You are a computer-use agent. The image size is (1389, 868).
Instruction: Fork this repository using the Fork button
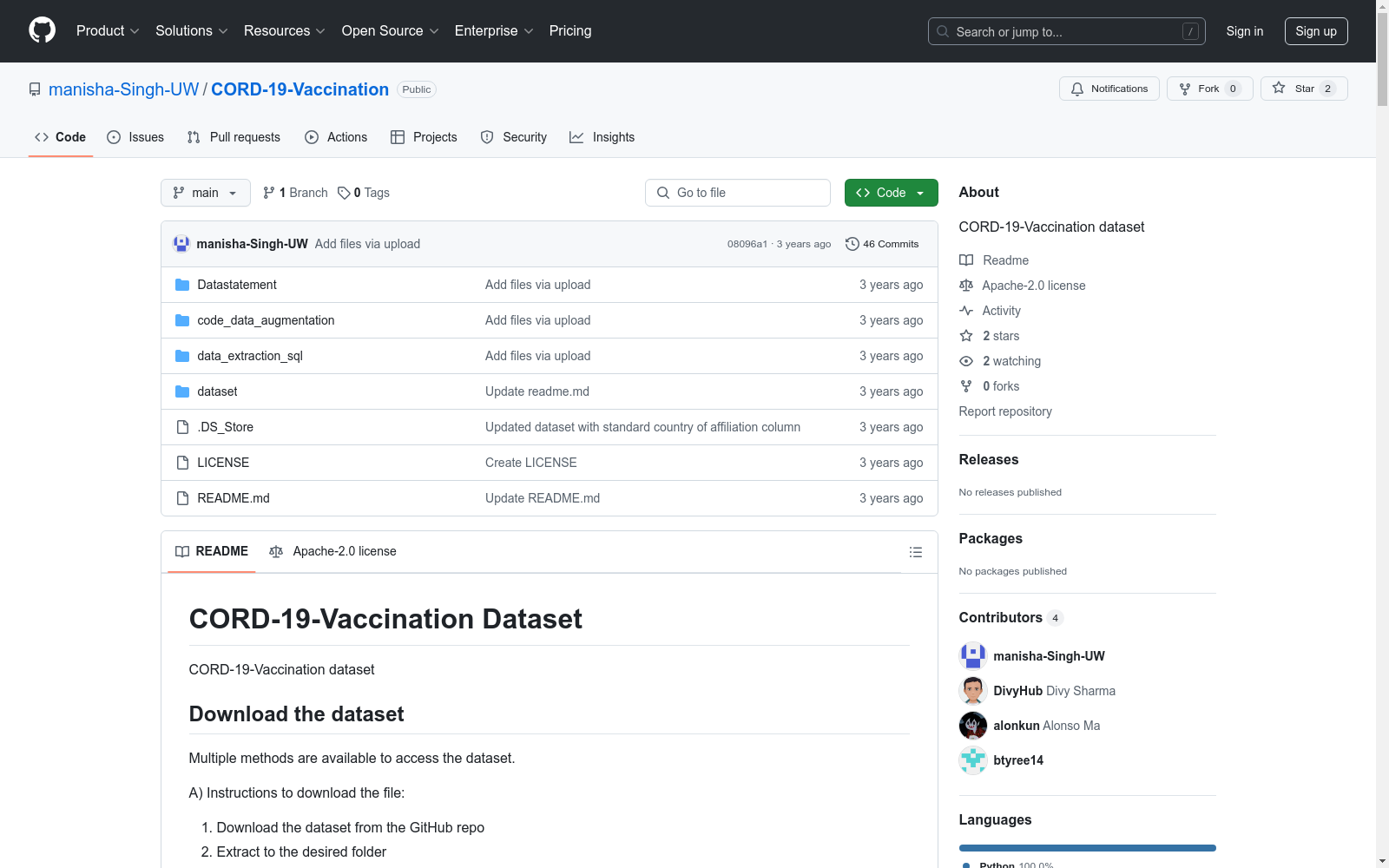tap(1209, 89)
